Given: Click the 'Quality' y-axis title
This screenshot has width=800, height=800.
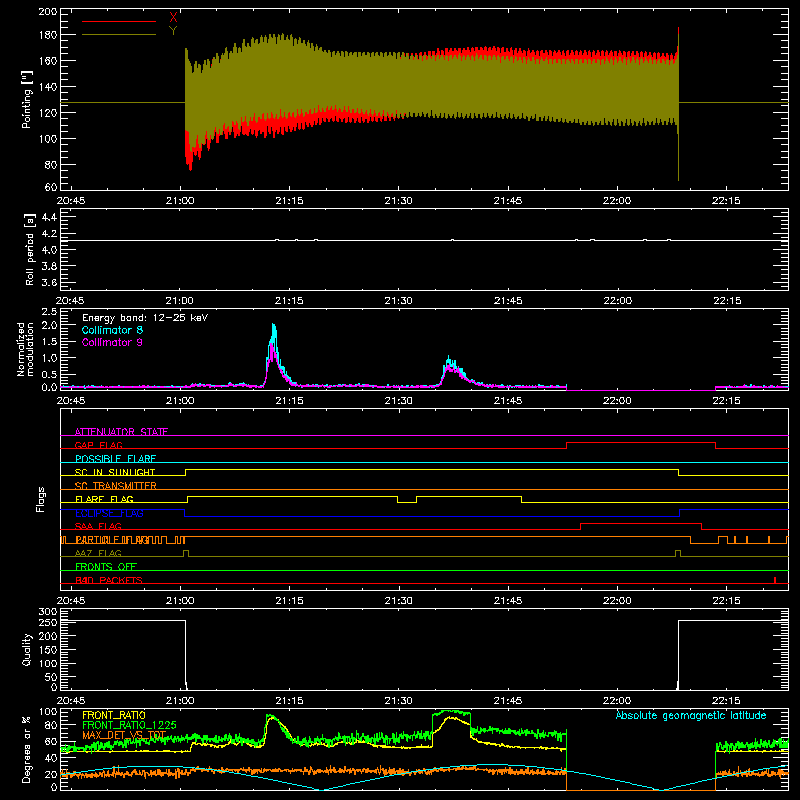Looking at the screenshot, I should tap(27, 649).
